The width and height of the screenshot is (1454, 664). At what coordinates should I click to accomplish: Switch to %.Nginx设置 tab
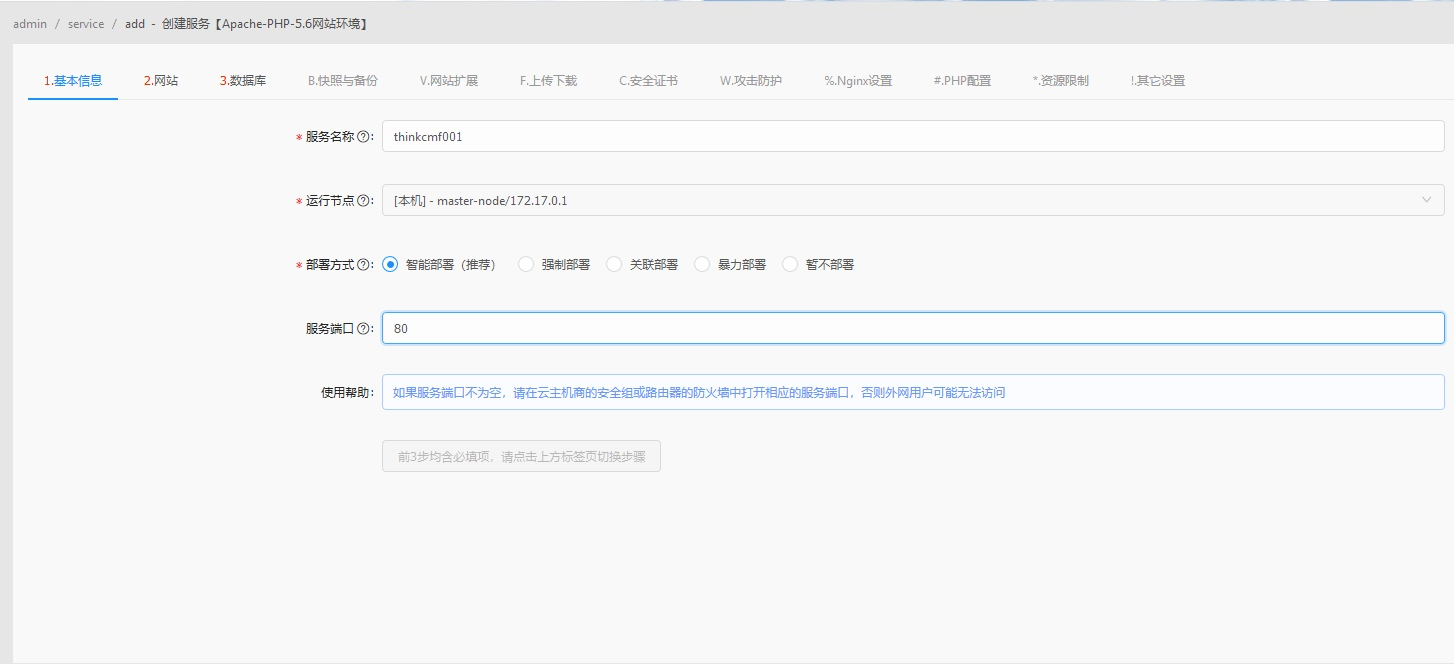coord(858,81)
